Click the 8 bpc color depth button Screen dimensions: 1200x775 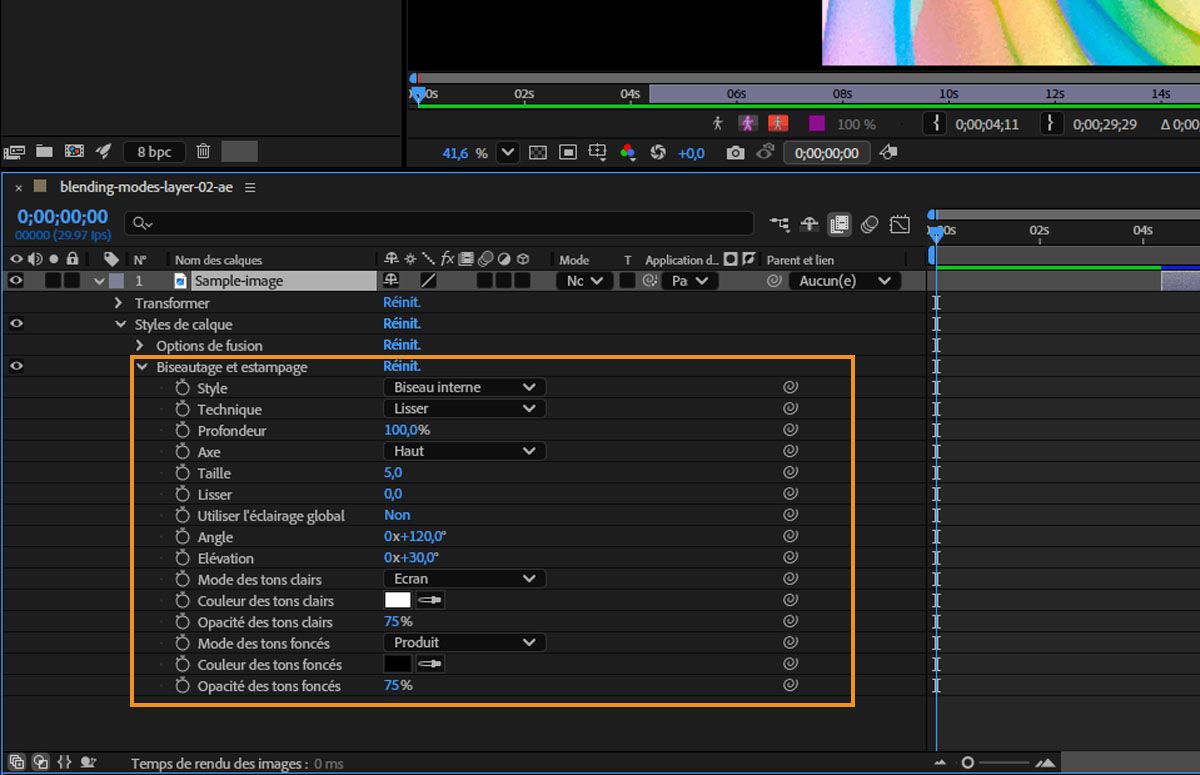[153, 152]
